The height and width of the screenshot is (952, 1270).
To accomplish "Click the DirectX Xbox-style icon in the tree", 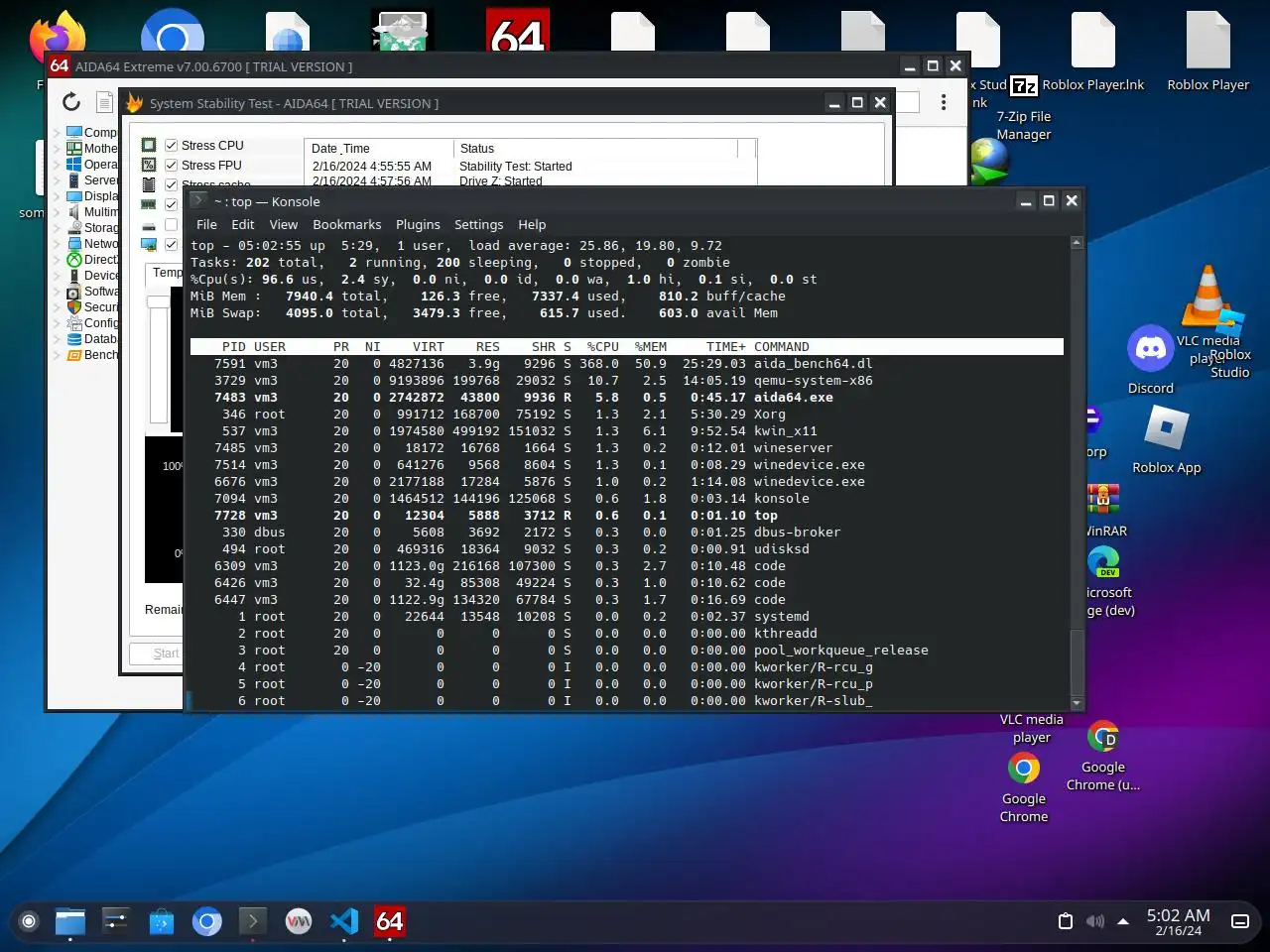I will [74, 259].
